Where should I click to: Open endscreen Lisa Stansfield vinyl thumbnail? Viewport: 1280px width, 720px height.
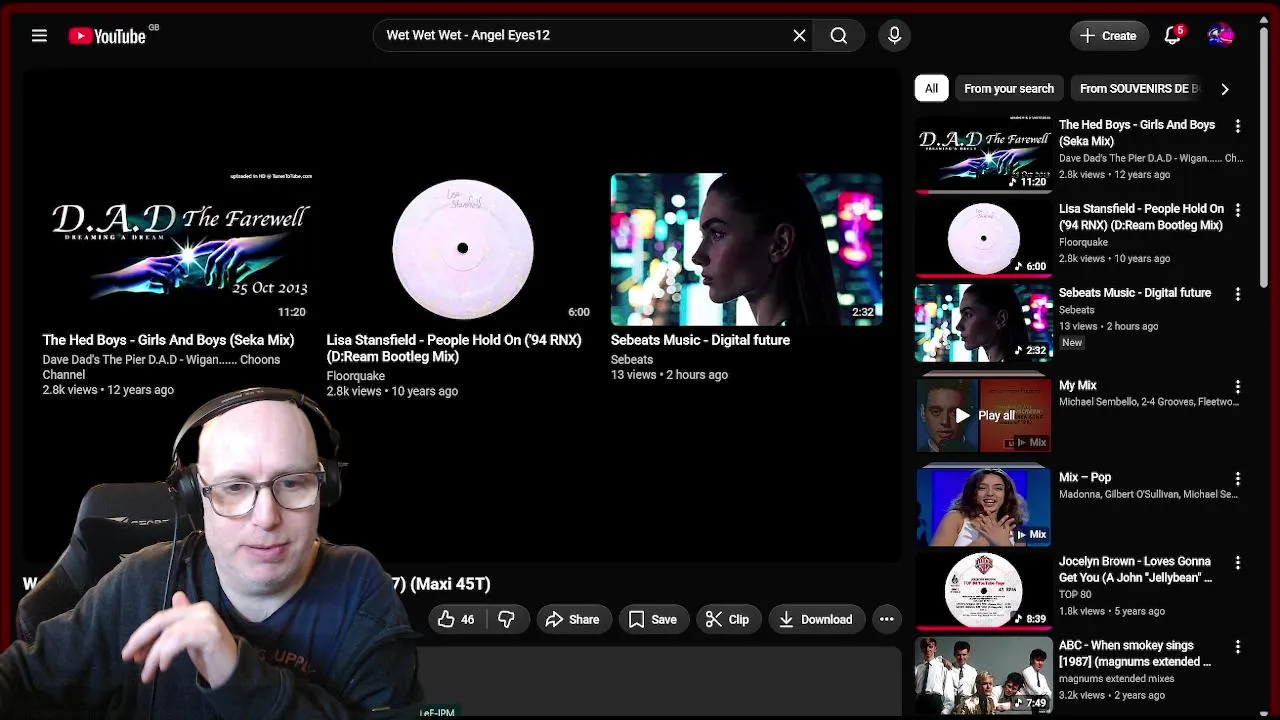462,248
